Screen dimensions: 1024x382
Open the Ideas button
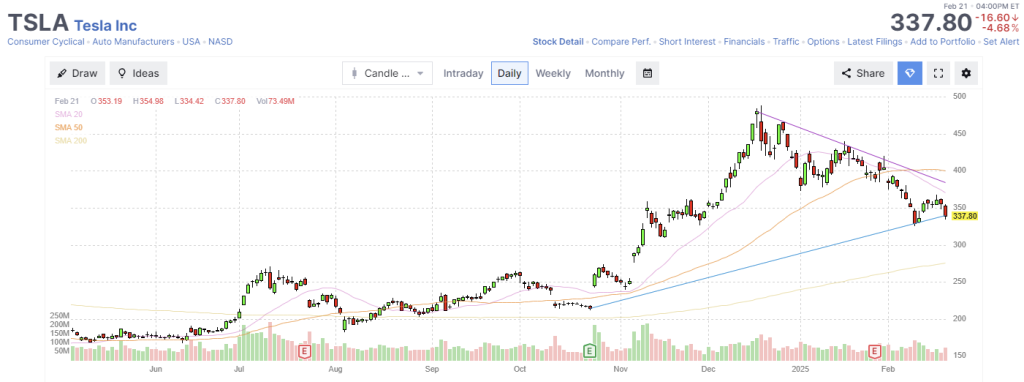pyautogui.click(x=138, y=73)
